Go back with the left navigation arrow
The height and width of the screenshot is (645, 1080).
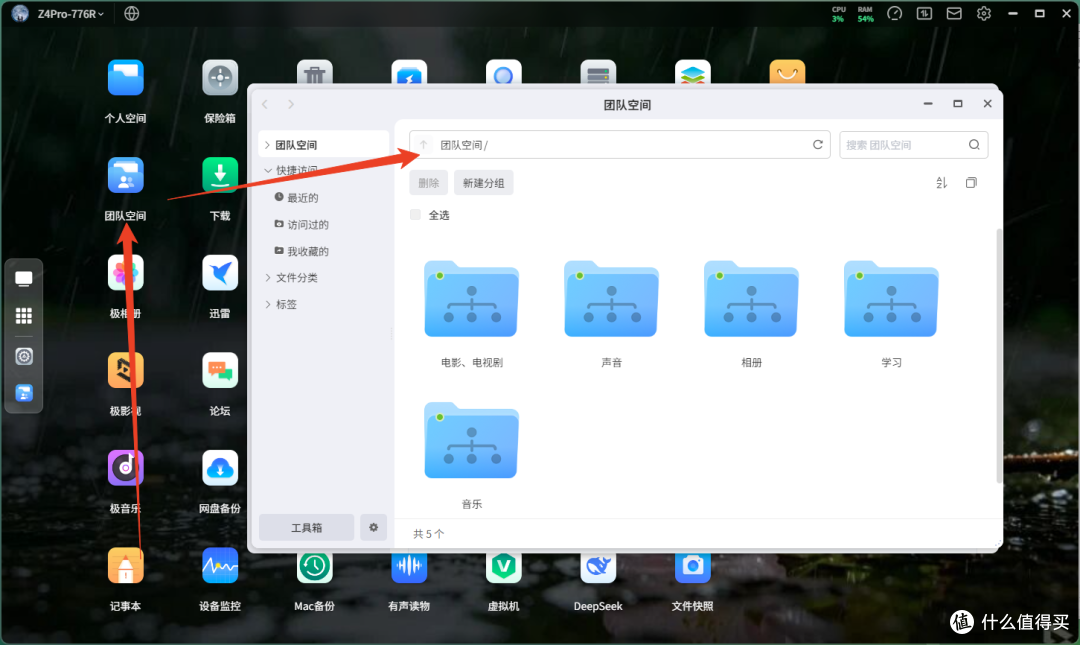(265, 104)
